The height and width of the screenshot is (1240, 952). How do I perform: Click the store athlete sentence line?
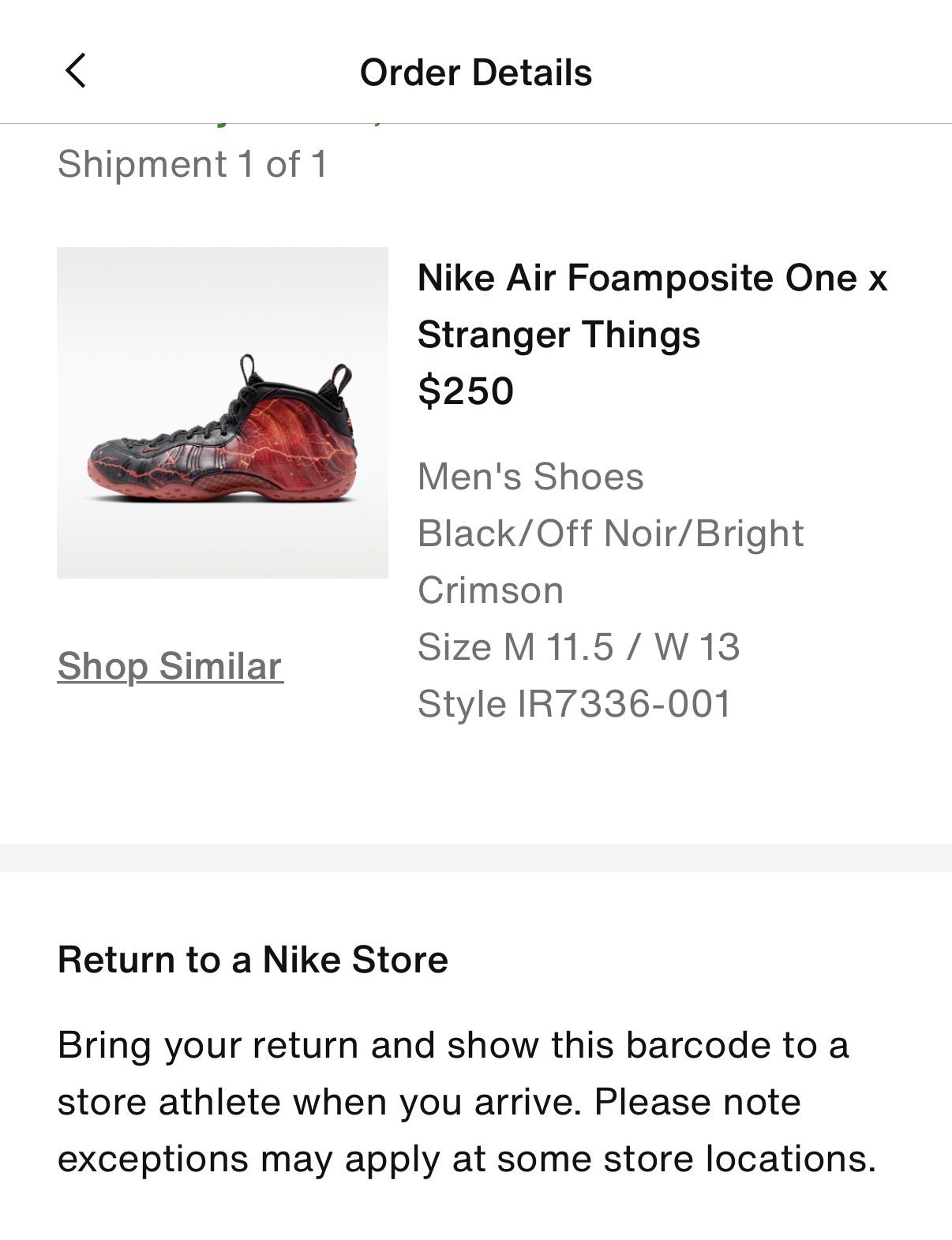coord(429,1102)
